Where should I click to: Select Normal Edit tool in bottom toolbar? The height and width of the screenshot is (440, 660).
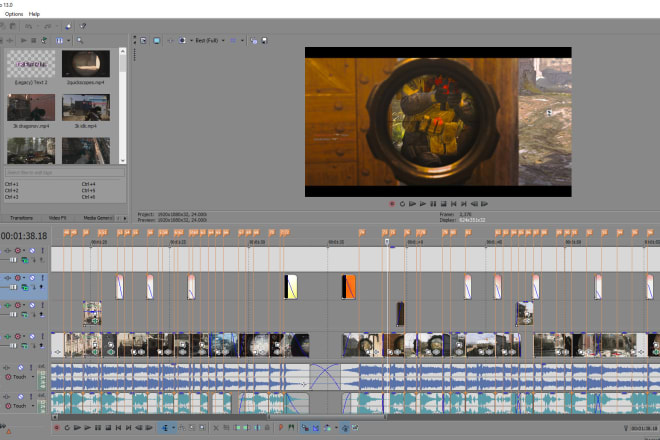165,428
